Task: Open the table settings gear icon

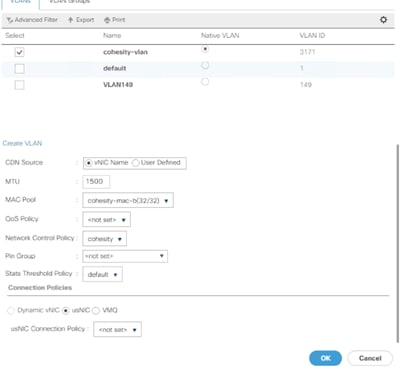Action: click(x=383, y=20)
